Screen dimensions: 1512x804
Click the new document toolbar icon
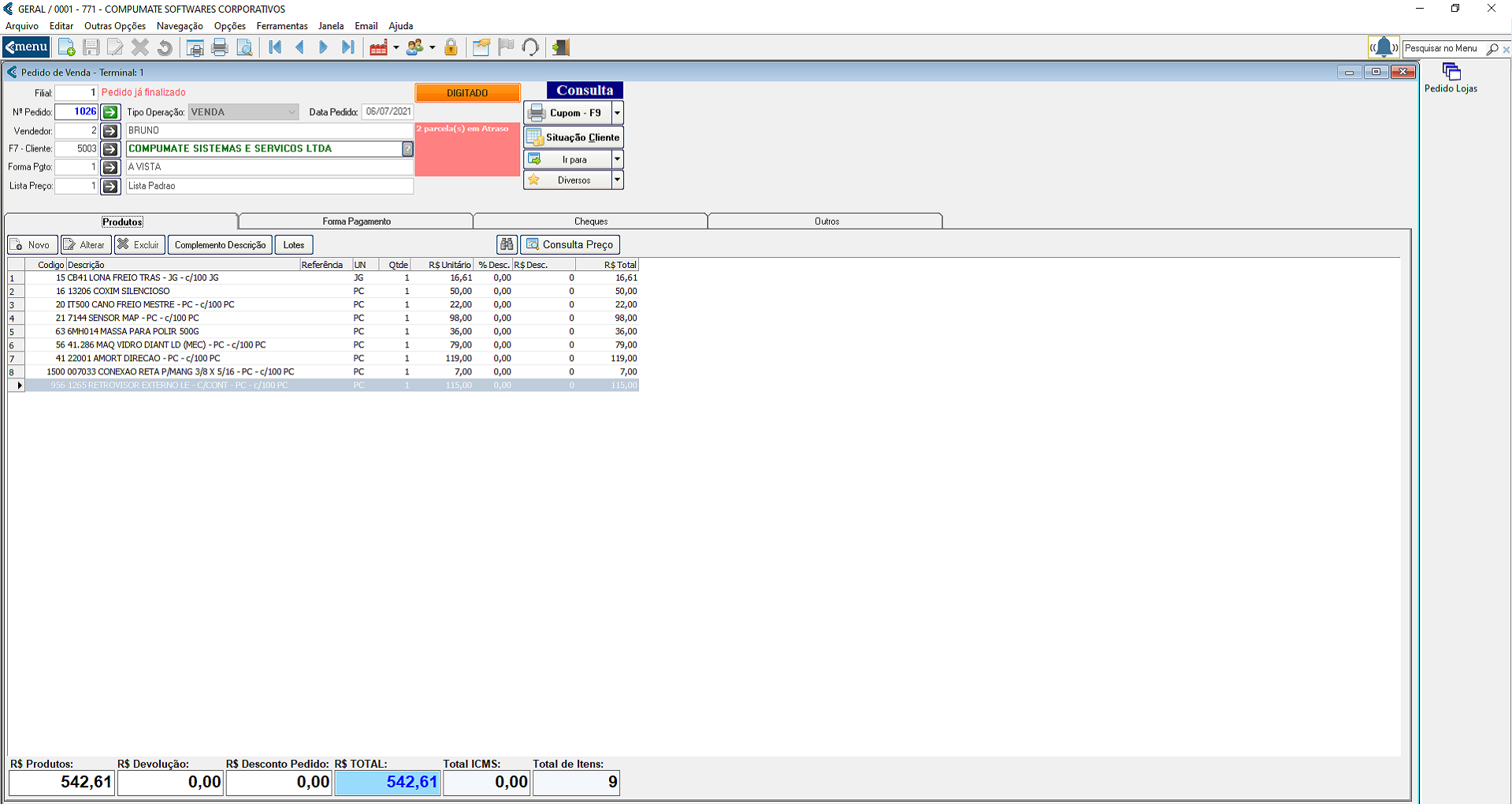(67, 48)
